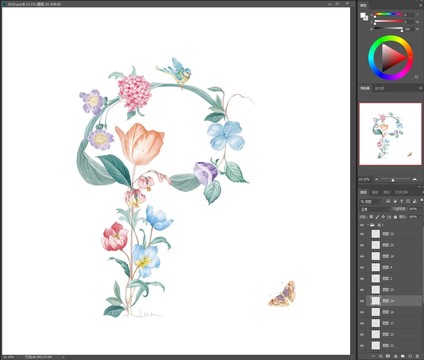Filter layers by smart objects icon

click(x=415, y=201)
